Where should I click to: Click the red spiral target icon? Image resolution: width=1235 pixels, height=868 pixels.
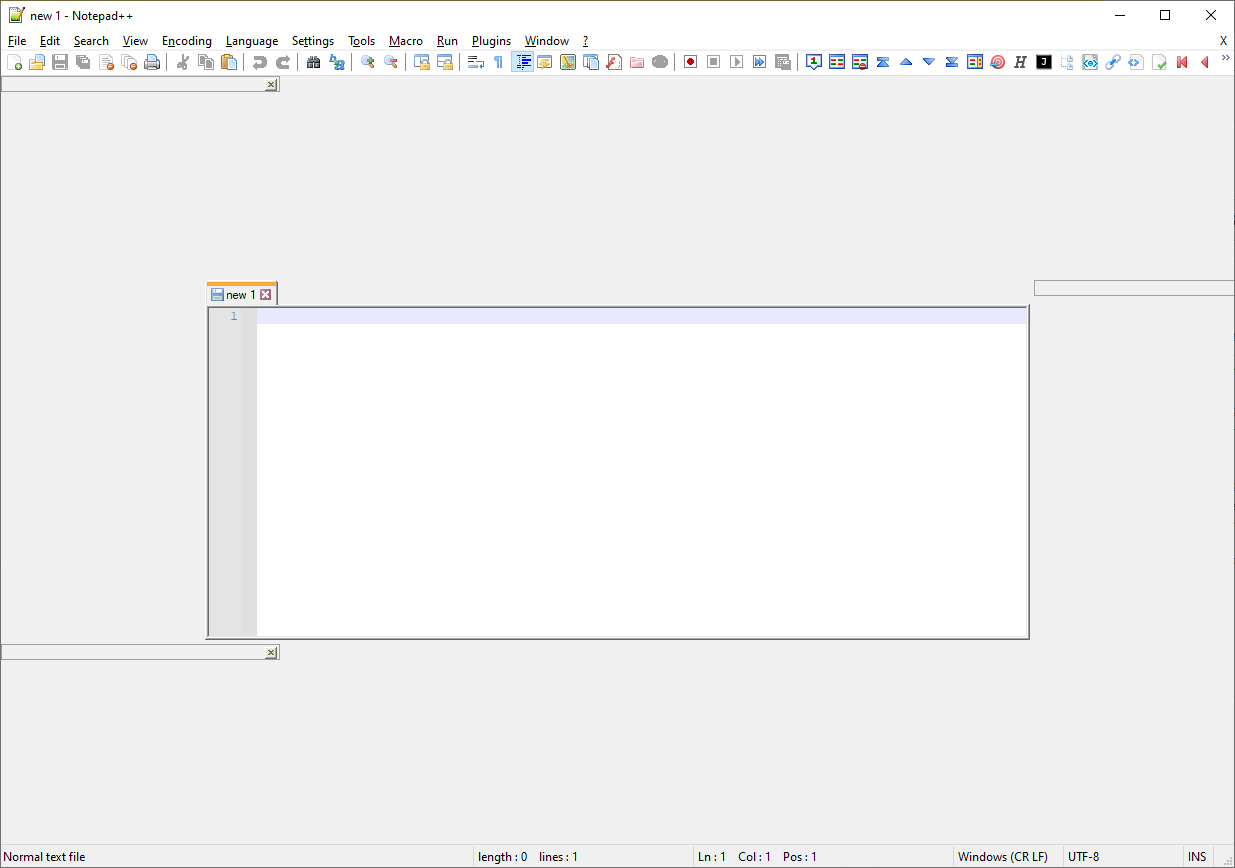tap(998, 62)
